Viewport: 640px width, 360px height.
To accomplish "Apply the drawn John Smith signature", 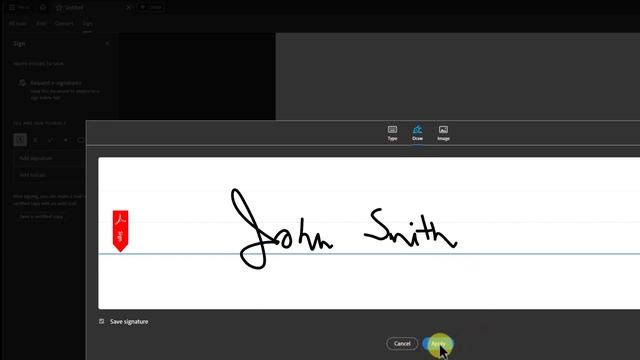I will click(438, 344).
